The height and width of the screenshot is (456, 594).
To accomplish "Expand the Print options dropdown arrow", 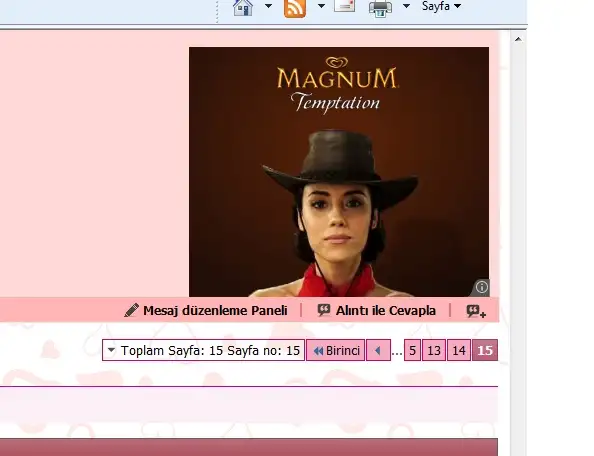I will pos(406,6).
